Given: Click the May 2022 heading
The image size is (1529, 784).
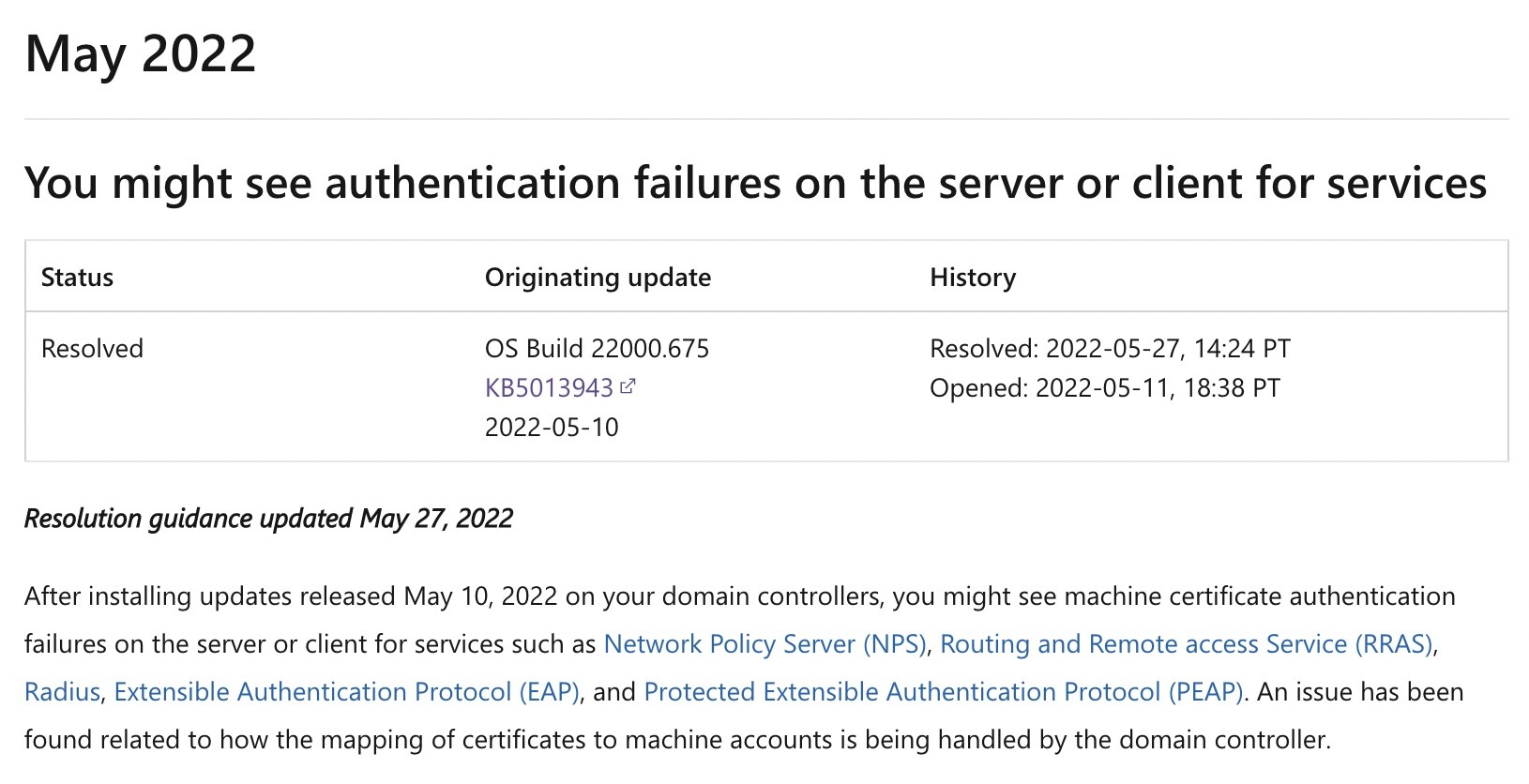Looking at the screenshot, I should tap(141, 54).
